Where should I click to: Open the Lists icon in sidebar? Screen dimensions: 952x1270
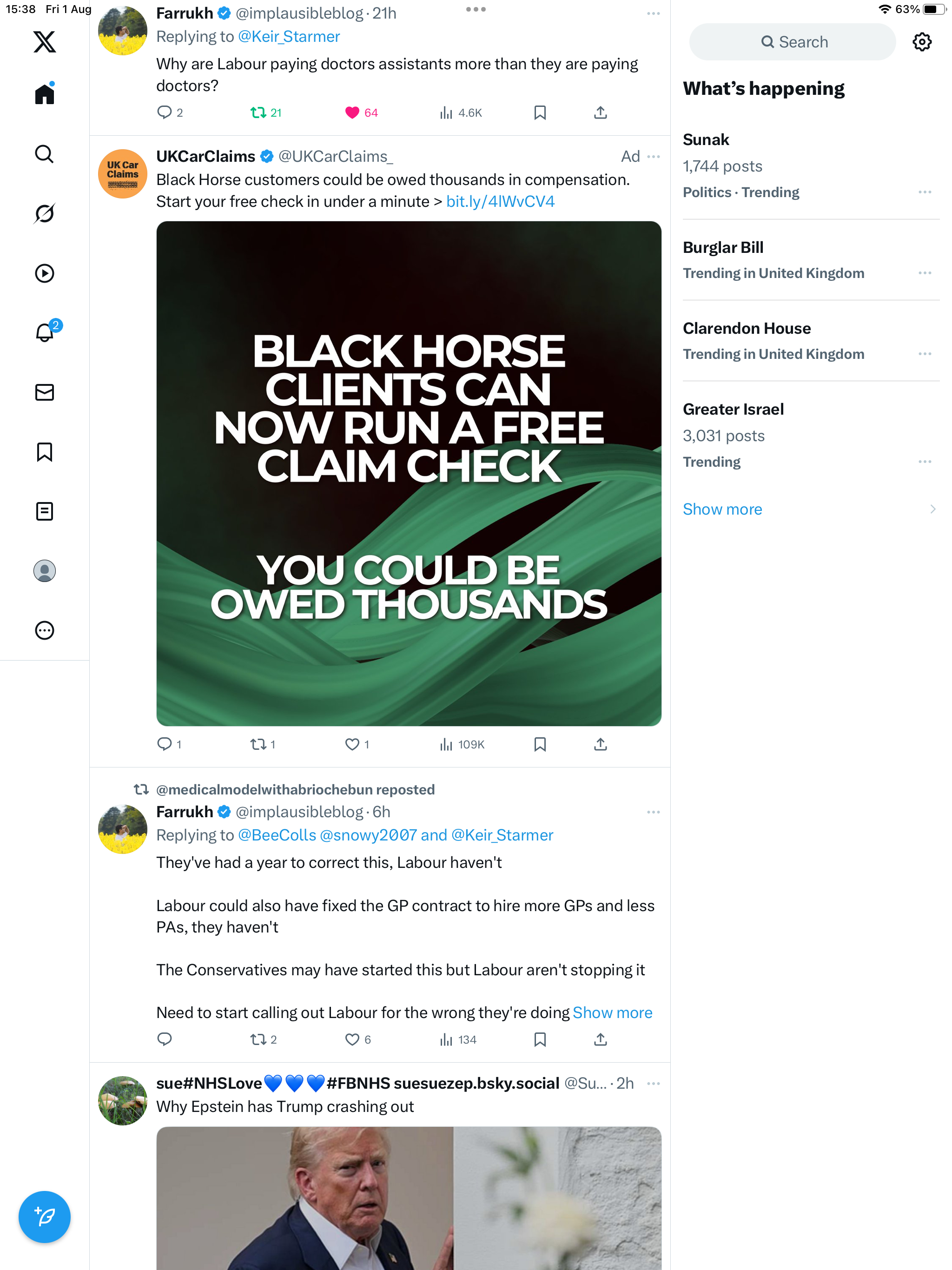[x=44, y=511]
